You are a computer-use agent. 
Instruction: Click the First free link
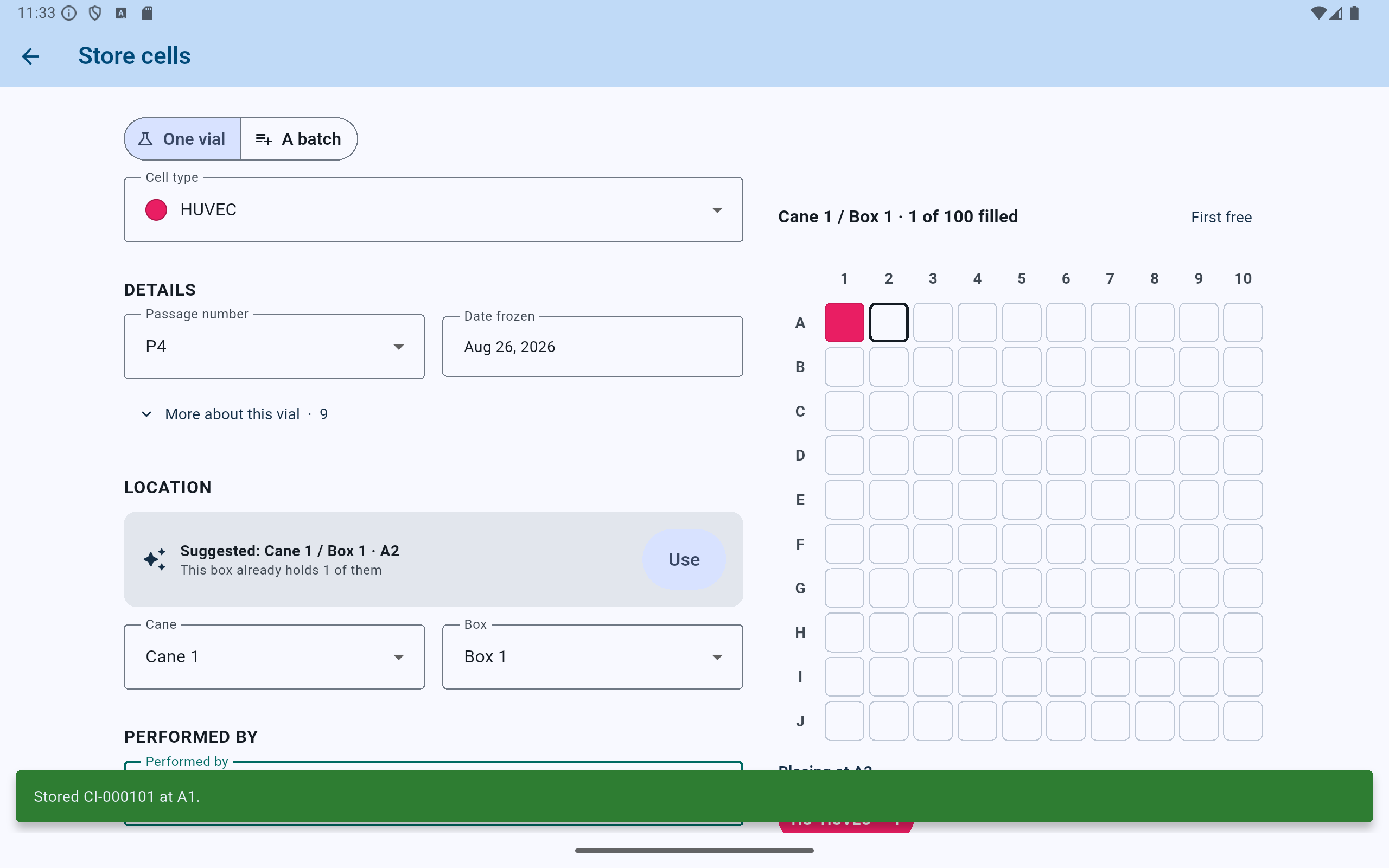click(x=1221, y=217)
